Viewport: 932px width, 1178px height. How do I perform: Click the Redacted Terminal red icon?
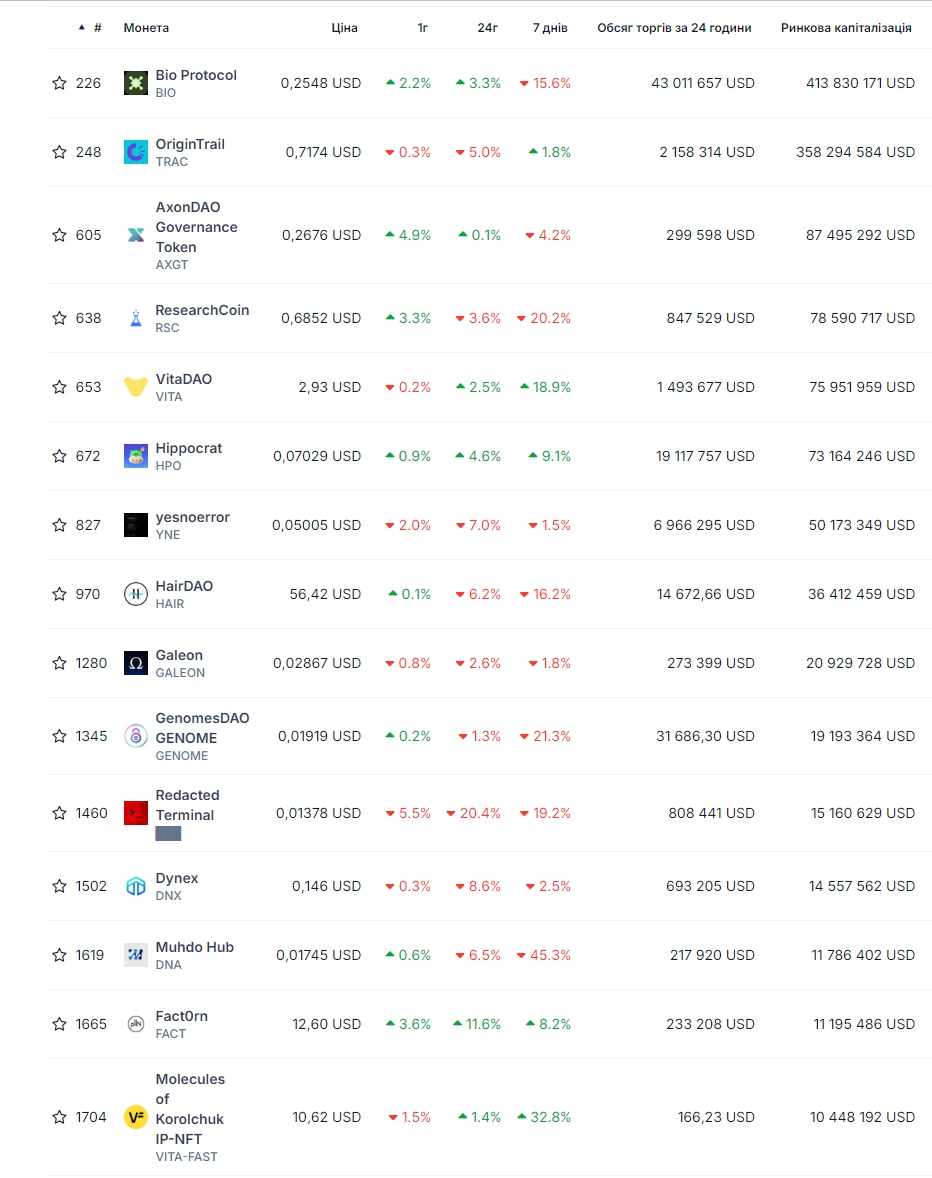135,813
